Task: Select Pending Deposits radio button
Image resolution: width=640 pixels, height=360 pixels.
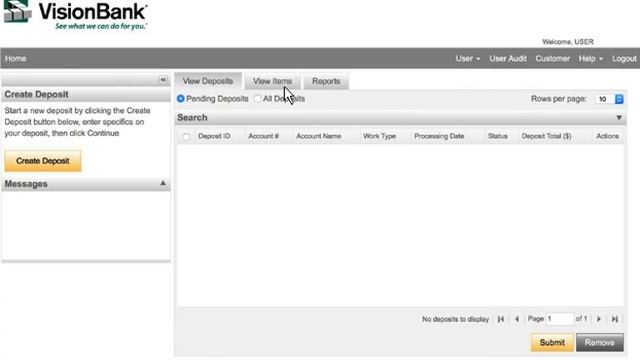Action: [x=180, y=99]
